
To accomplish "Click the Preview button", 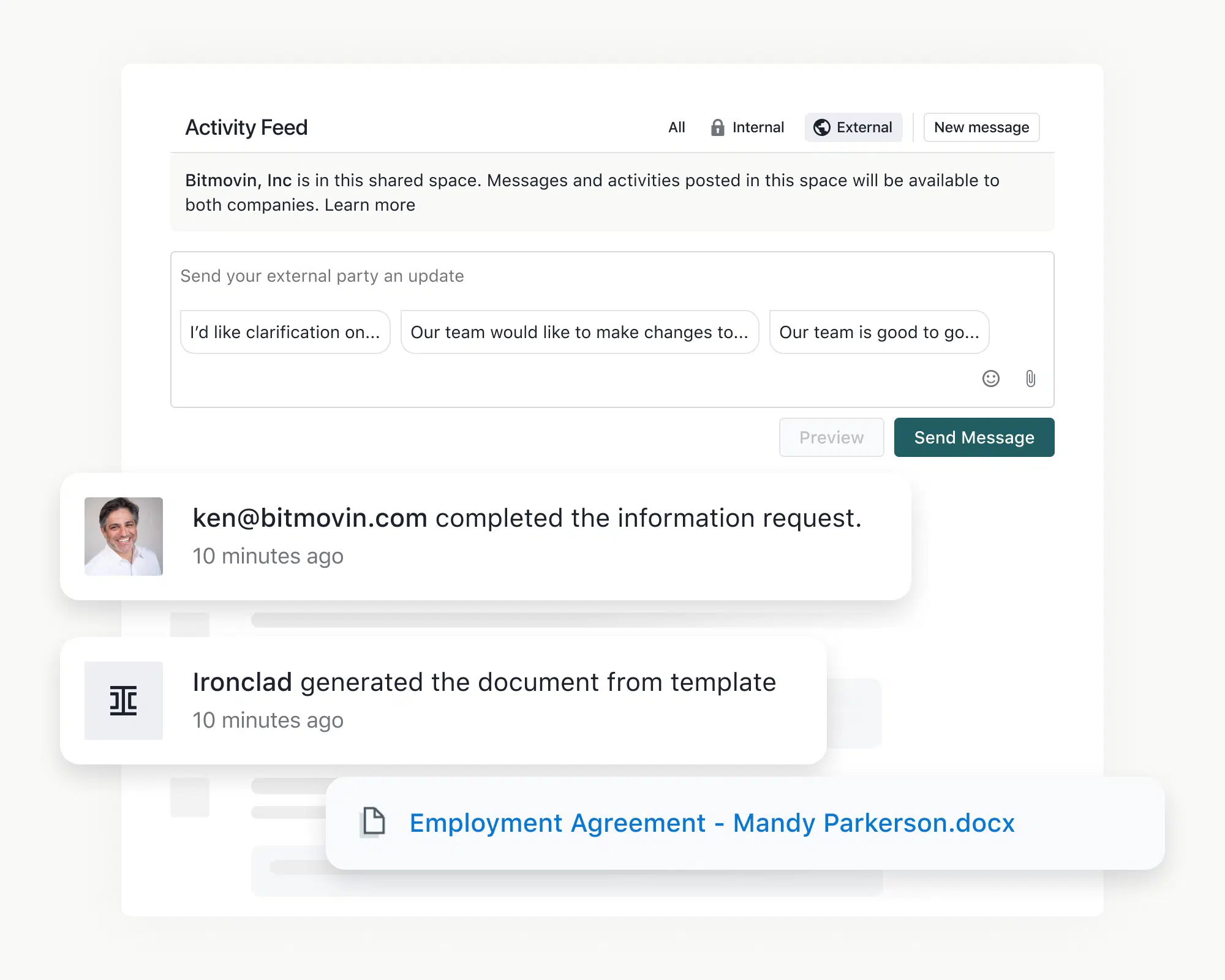I will click(831, 437).
